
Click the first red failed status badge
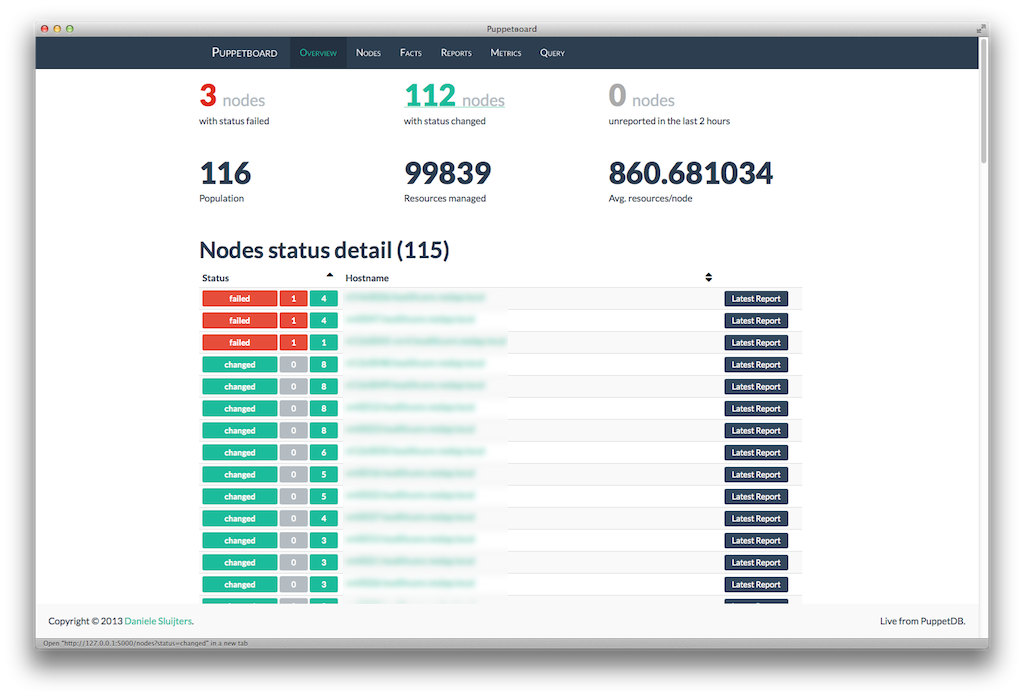tap(240, 299)
